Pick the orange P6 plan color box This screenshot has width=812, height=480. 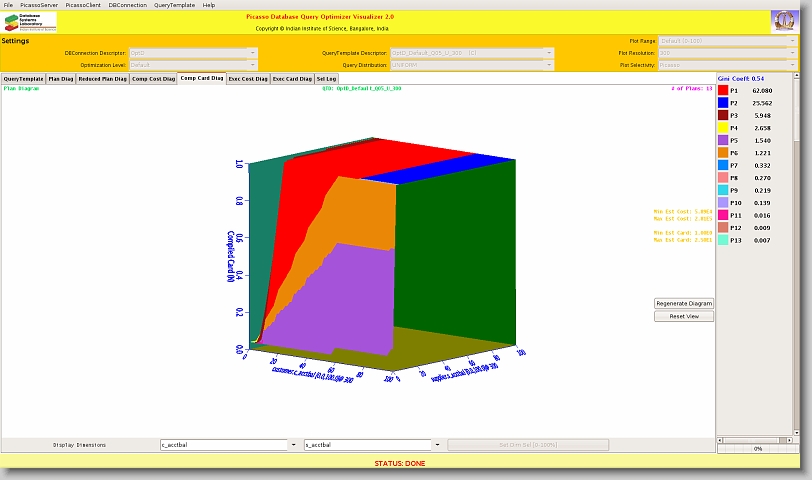pos(723,153)
